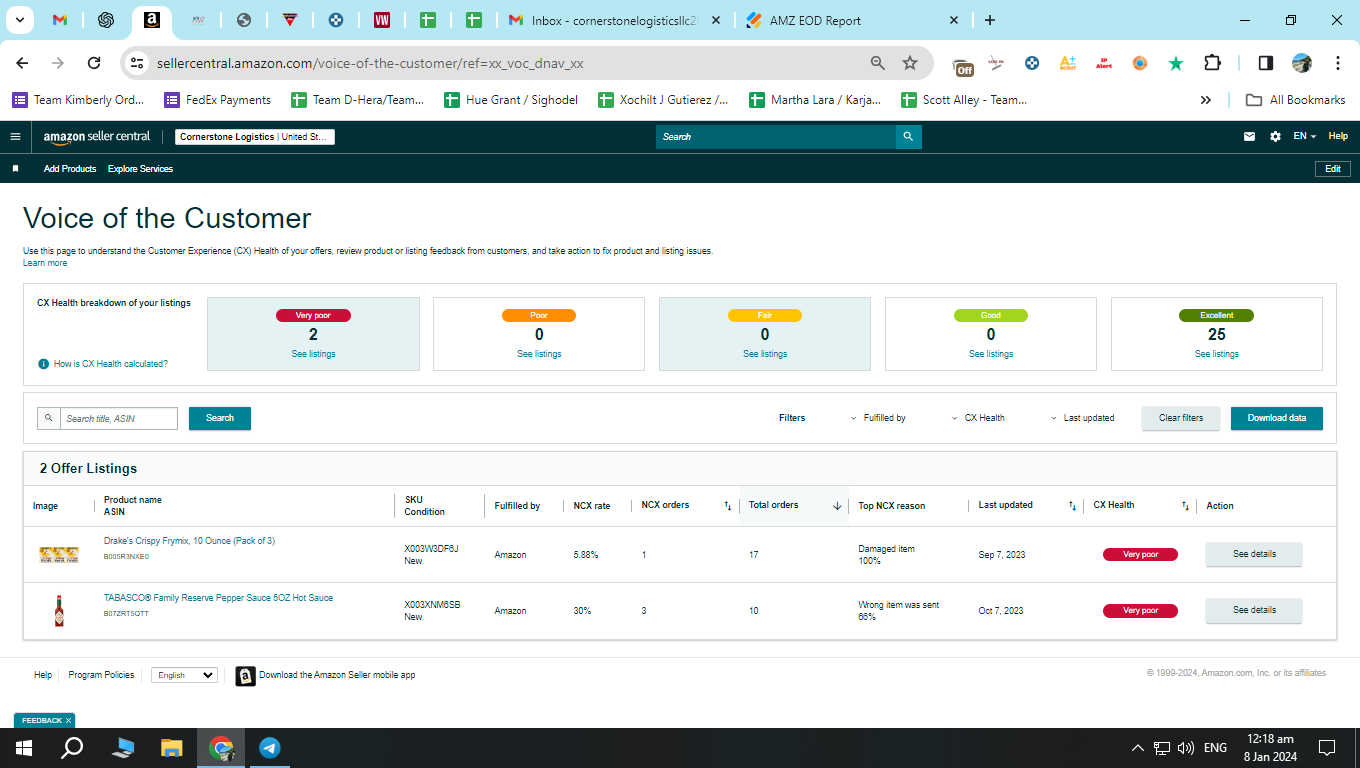Viewport: 1360px width, 768px height.
Task: Open the settings gear icon
Action: tap(1275, 137)
